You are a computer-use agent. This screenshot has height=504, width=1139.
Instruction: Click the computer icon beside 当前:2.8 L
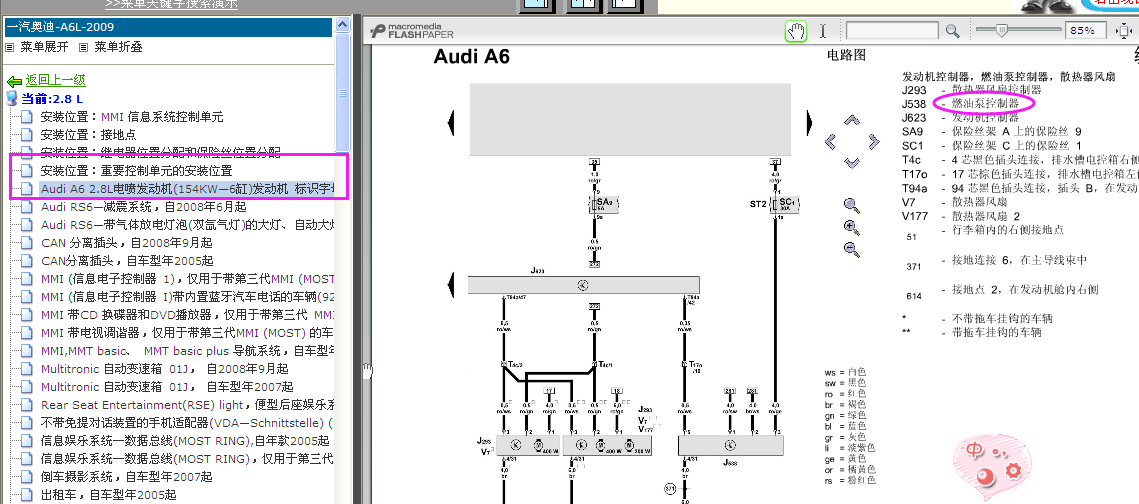[12, 98]
